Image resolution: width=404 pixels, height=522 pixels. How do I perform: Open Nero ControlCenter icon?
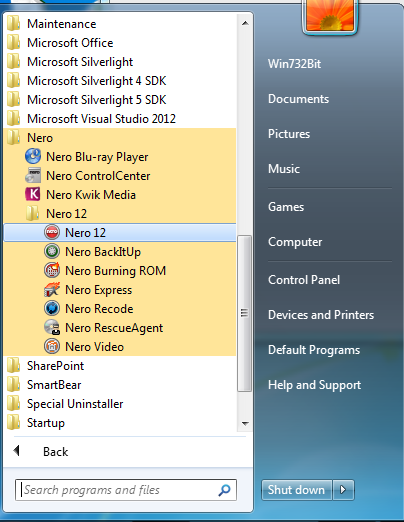[33, 176]
